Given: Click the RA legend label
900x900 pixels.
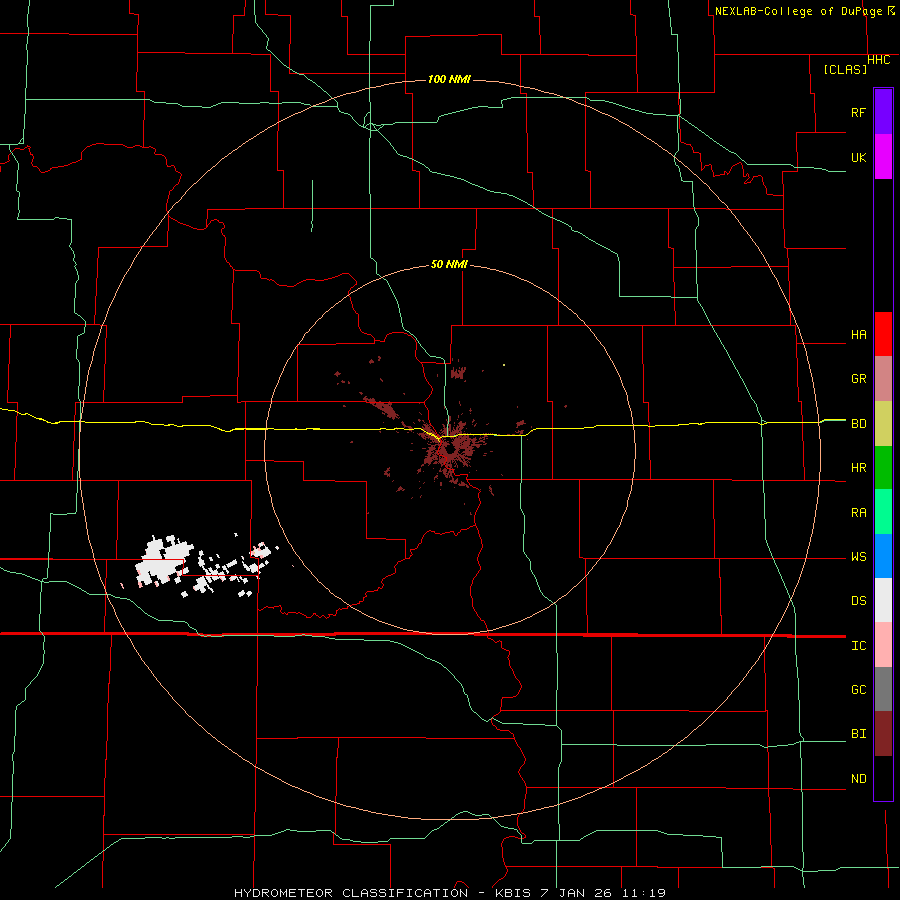Looking at the screenshot, I should (858, 513).
